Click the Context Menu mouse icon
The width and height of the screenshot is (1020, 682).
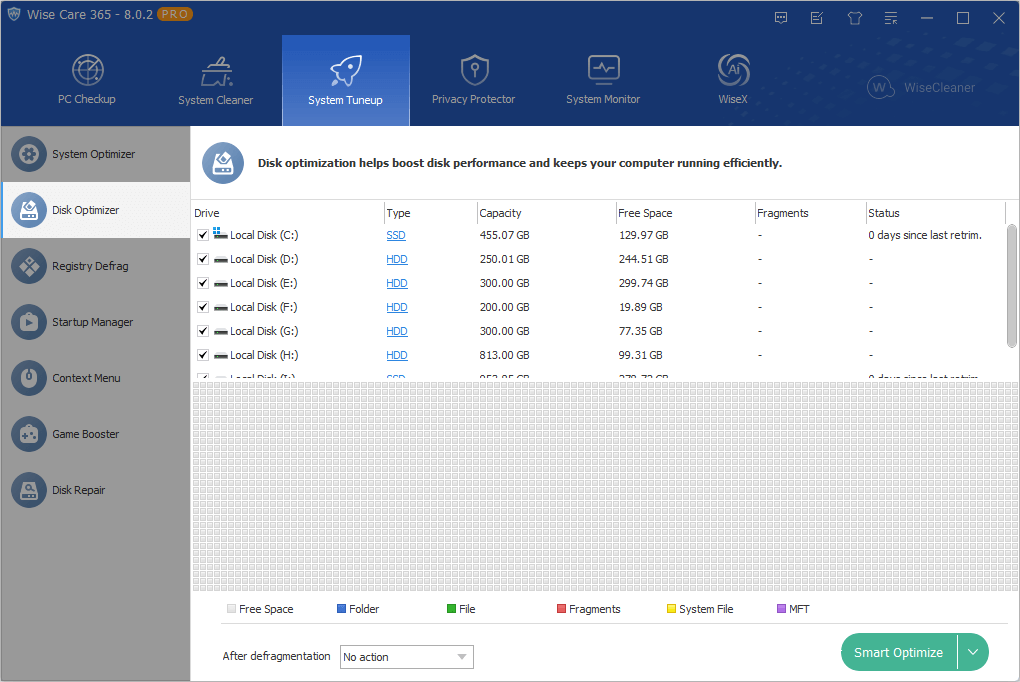(29, 378)
